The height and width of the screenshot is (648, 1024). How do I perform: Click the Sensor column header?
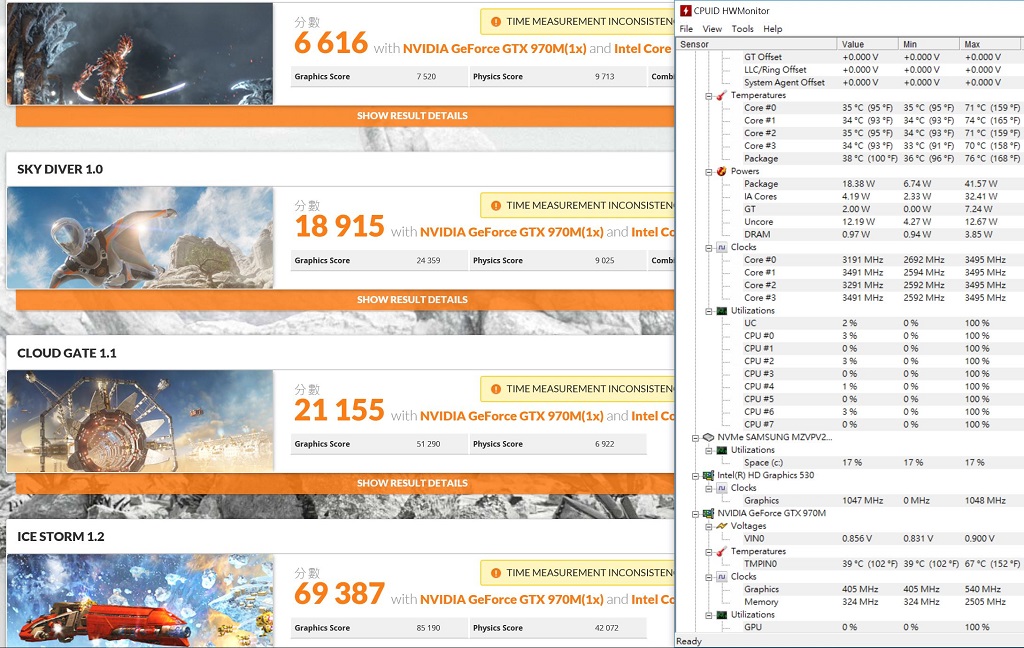click(x=756, y=44)
